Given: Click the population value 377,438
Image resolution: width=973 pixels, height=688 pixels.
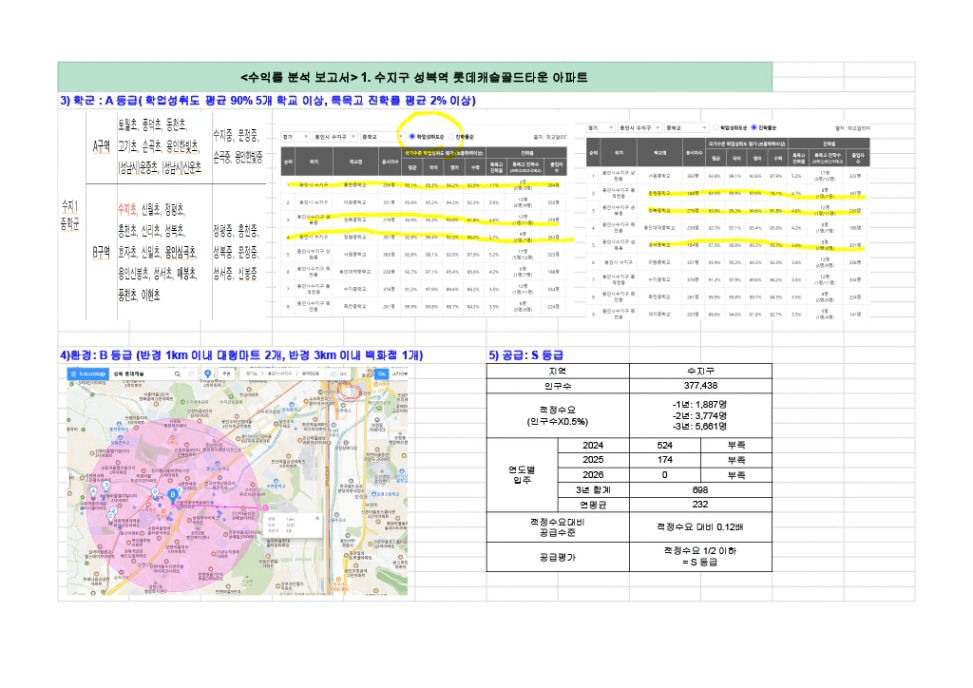Looking at the screenshot, I should [701, 386].
